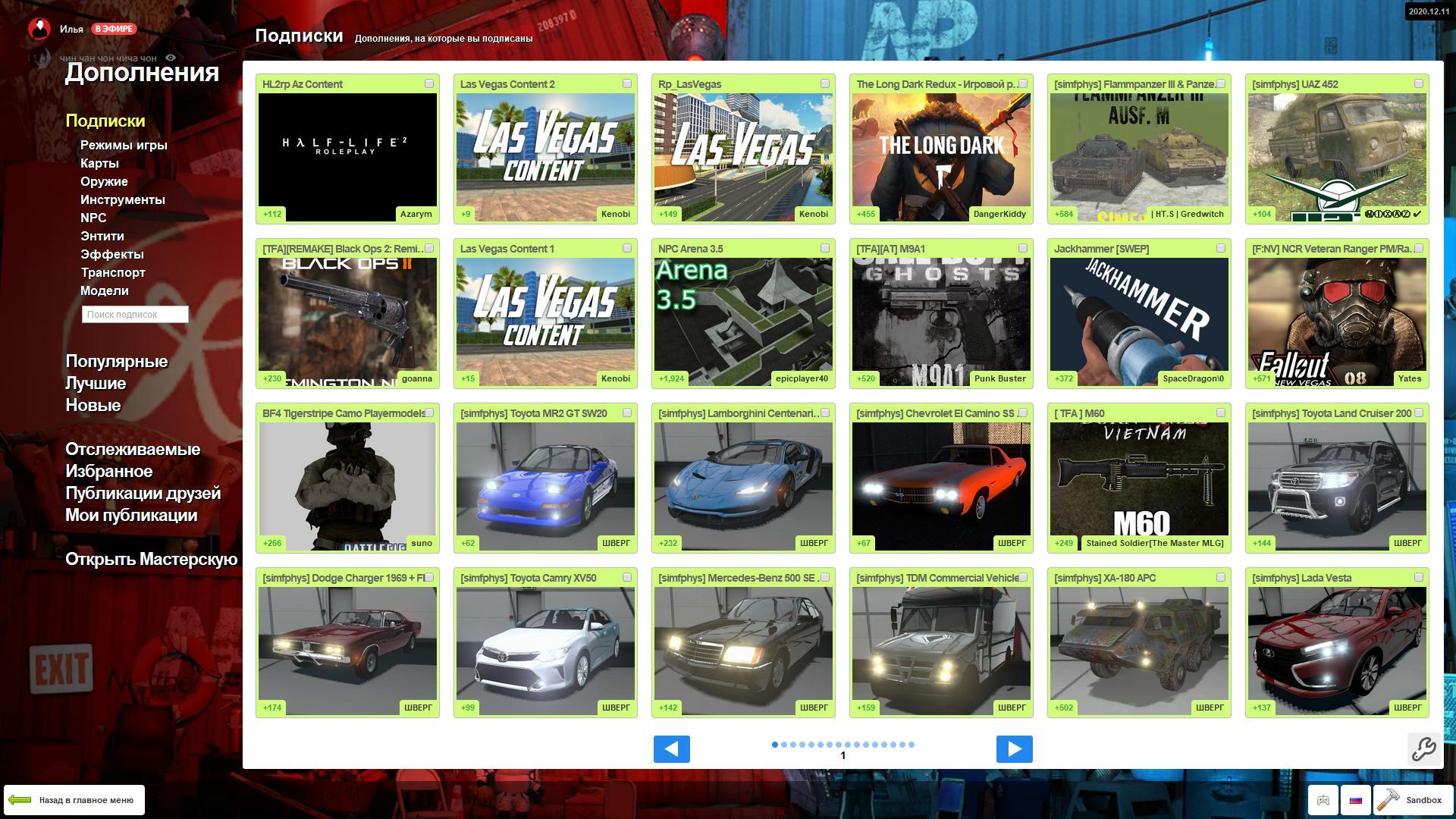Tick checkbox on The Long Dark Redux

tap(1023, 83)
